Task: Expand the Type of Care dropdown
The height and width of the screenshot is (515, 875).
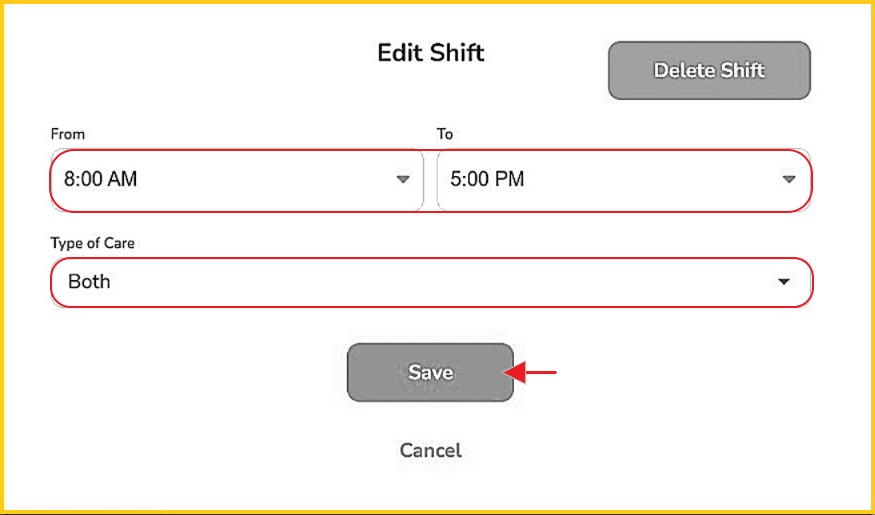Action: (430, 282)
